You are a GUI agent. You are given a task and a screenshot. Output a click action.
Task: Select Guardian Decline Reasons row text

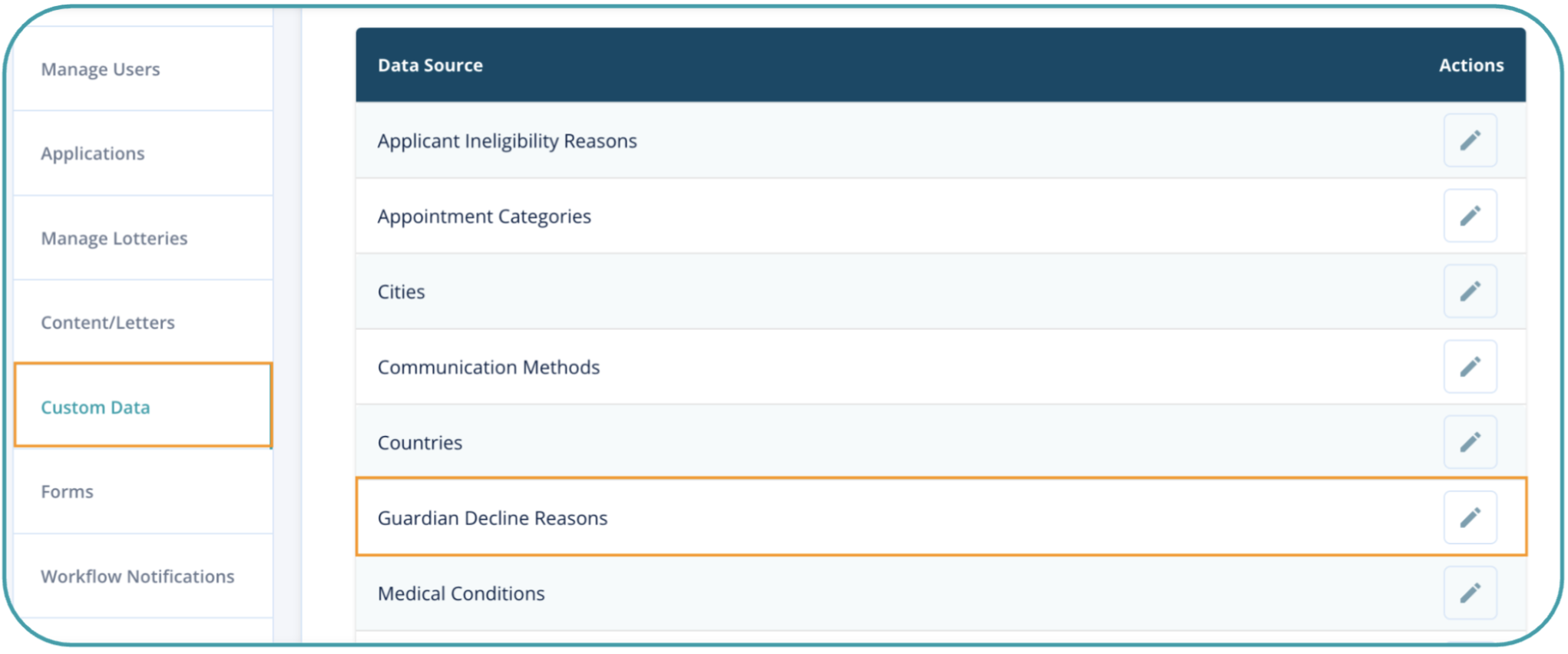[x=492, y=518]
